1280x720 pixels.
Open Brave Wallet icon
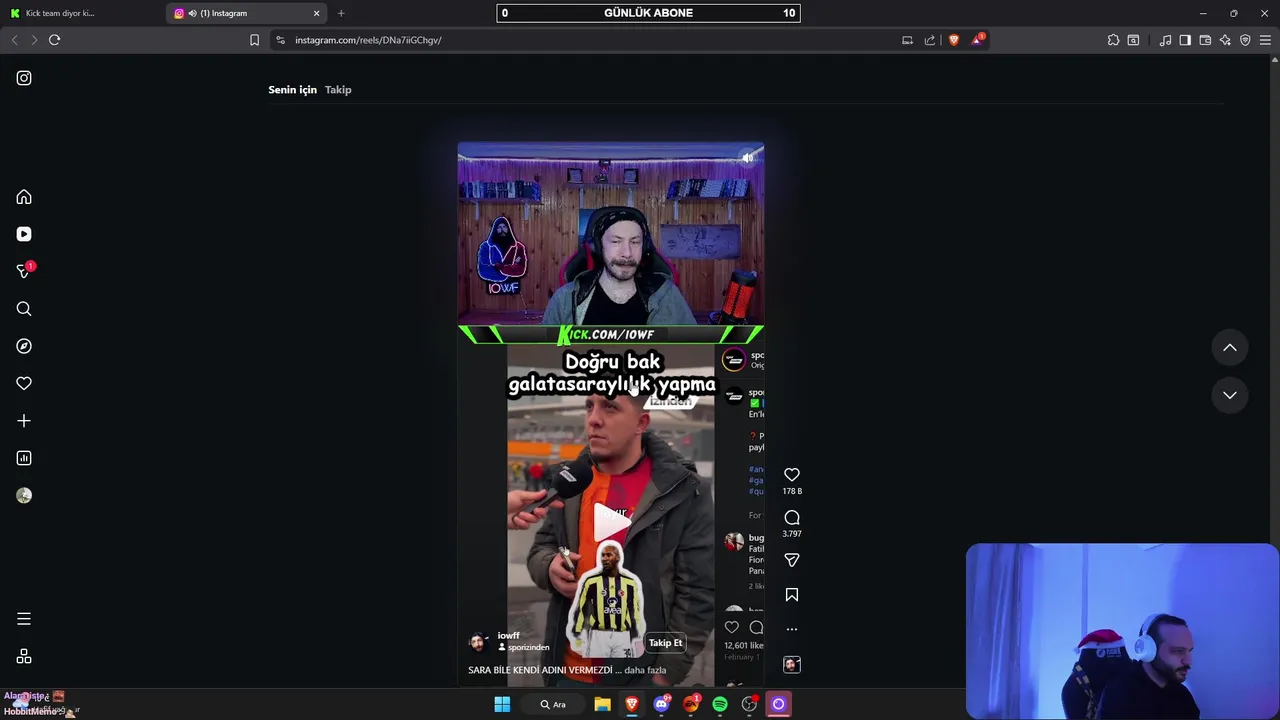[x=1205, y=40]
